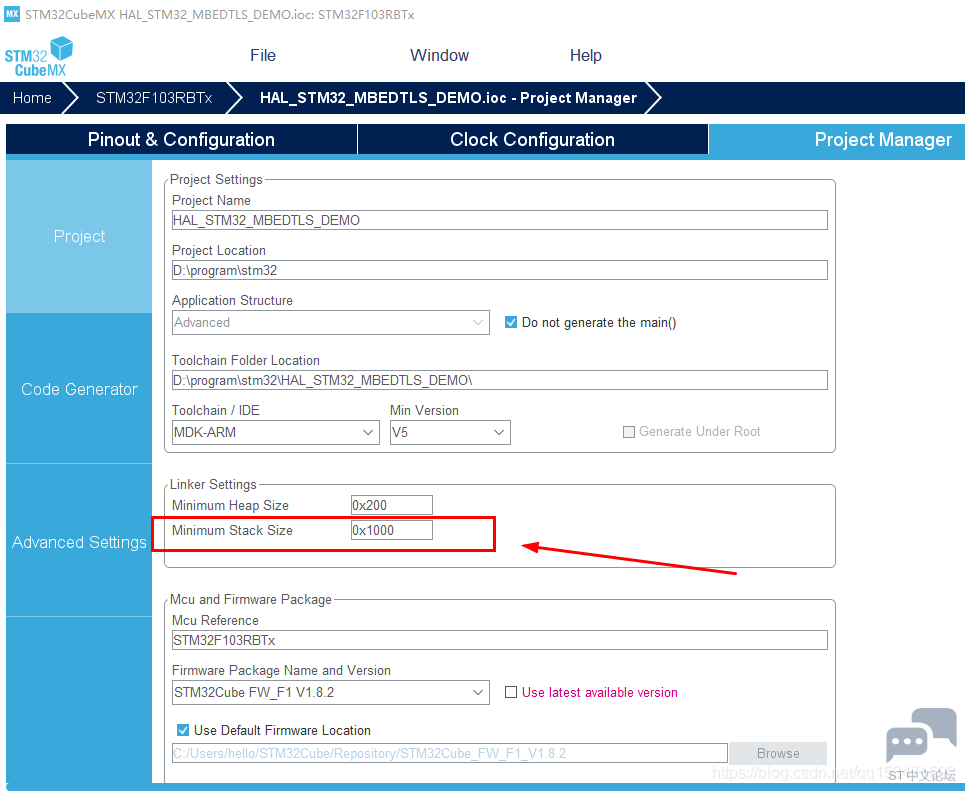
Task: Click the firmware repository path field
Action: pos(450,753)
